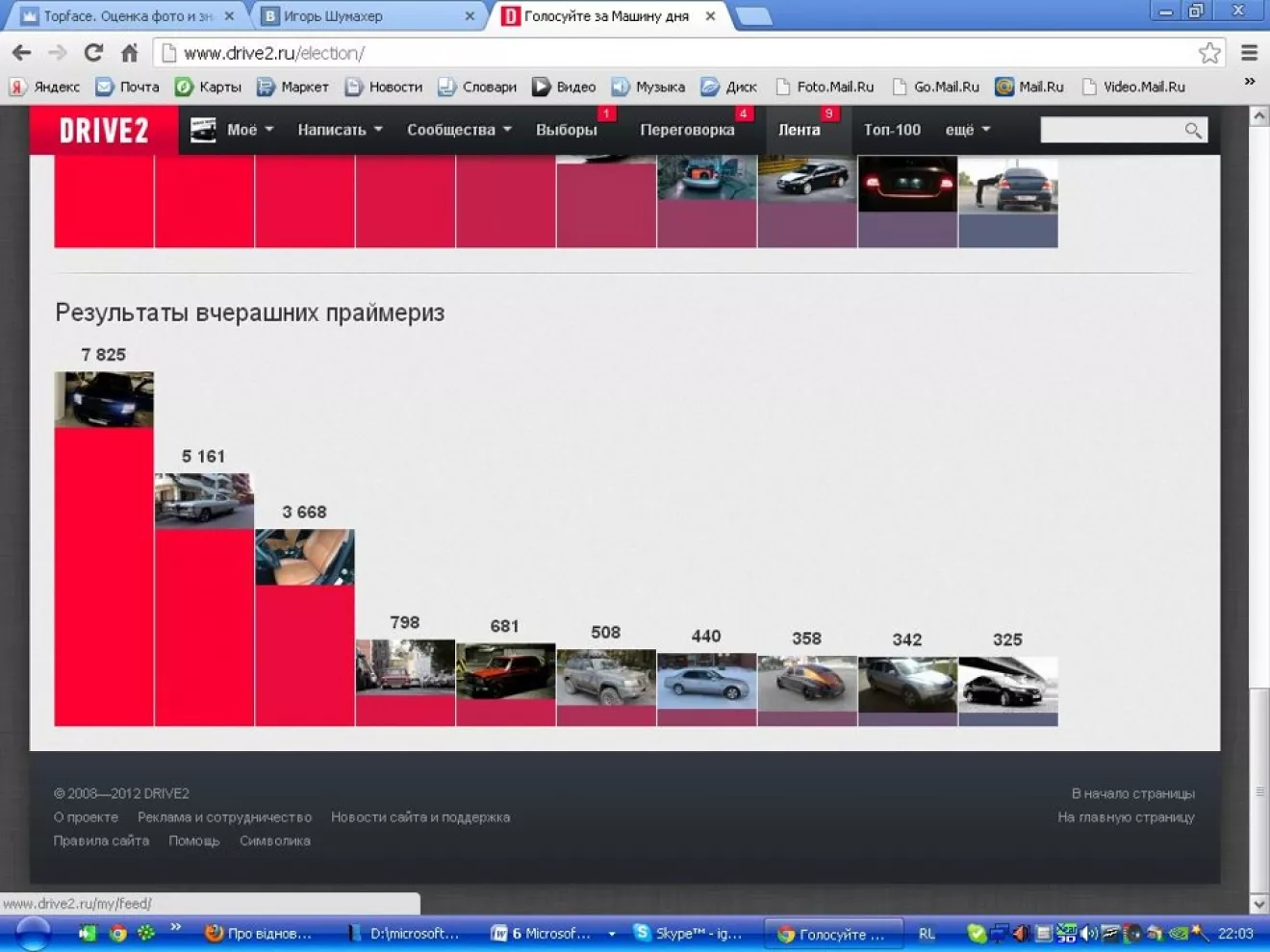Select the car thumbnail with 325 votes
Image resolution: width=1270 pixels, height=952 pixels.
coord(1008,685)
